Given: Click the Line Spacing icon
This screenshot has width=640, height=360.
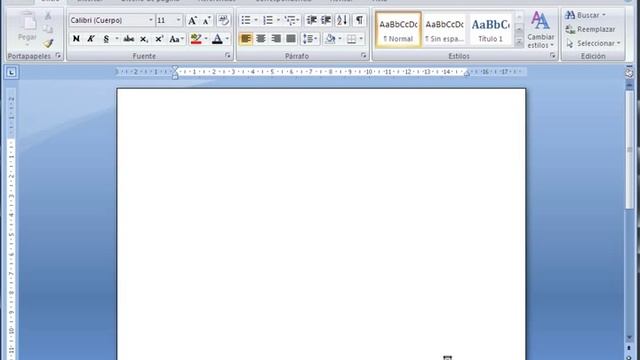Looking at the screenshot, I should tap(307, 39).
